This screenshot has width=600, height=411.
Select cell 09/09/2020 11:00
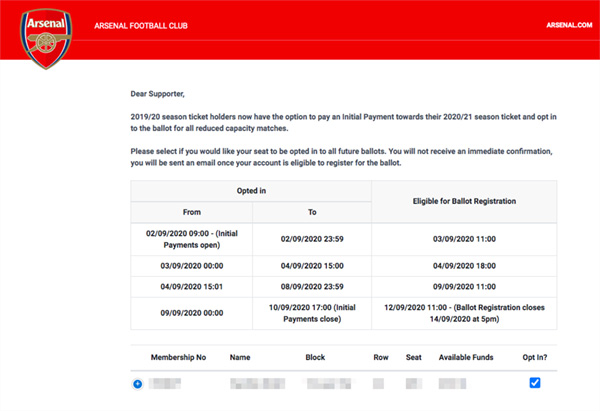tap(464, 287)
